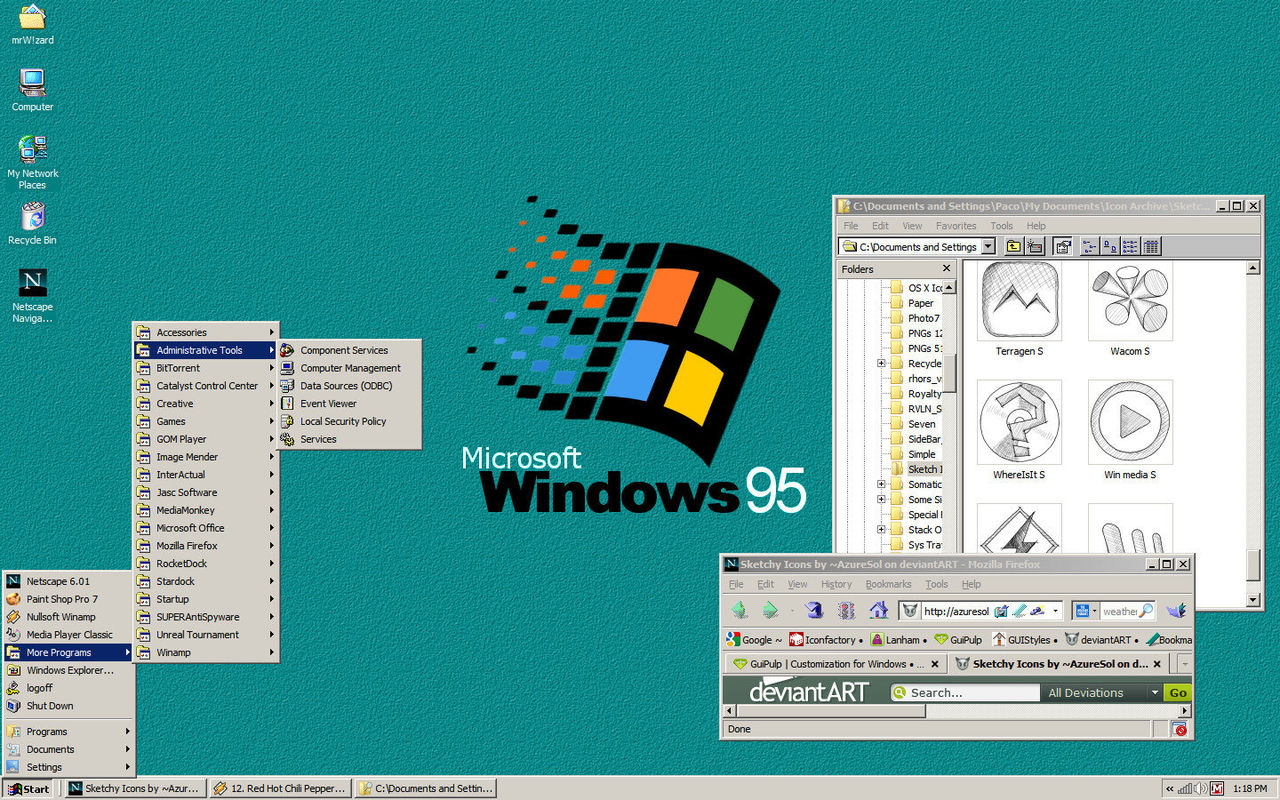Choose Local Security Policy
Image resolution: width=1280 pixels, height=800 pixels.
click(x=350, y=421)
